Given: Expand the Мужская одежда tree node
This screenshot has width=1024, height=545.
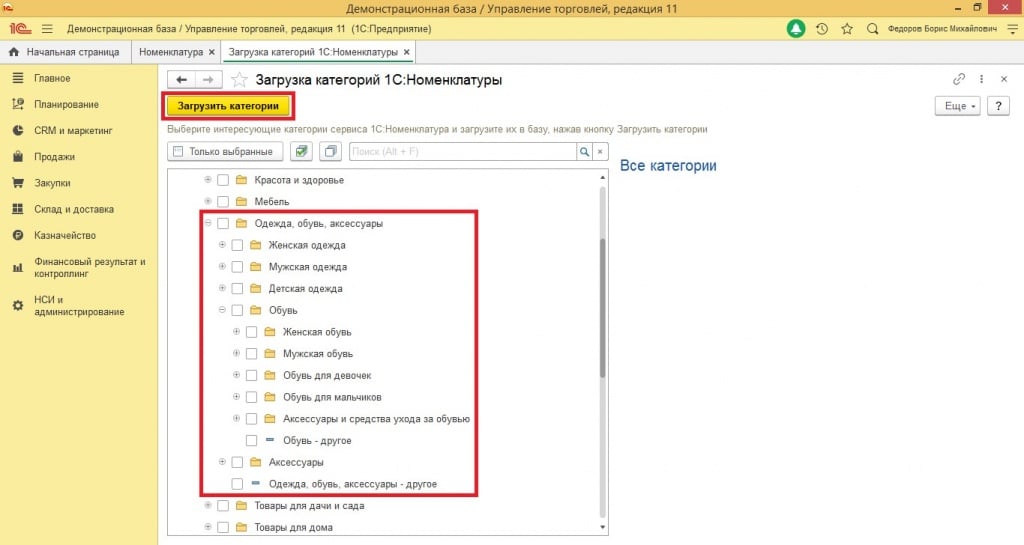Looking at the screenshot, I should 222,267.
